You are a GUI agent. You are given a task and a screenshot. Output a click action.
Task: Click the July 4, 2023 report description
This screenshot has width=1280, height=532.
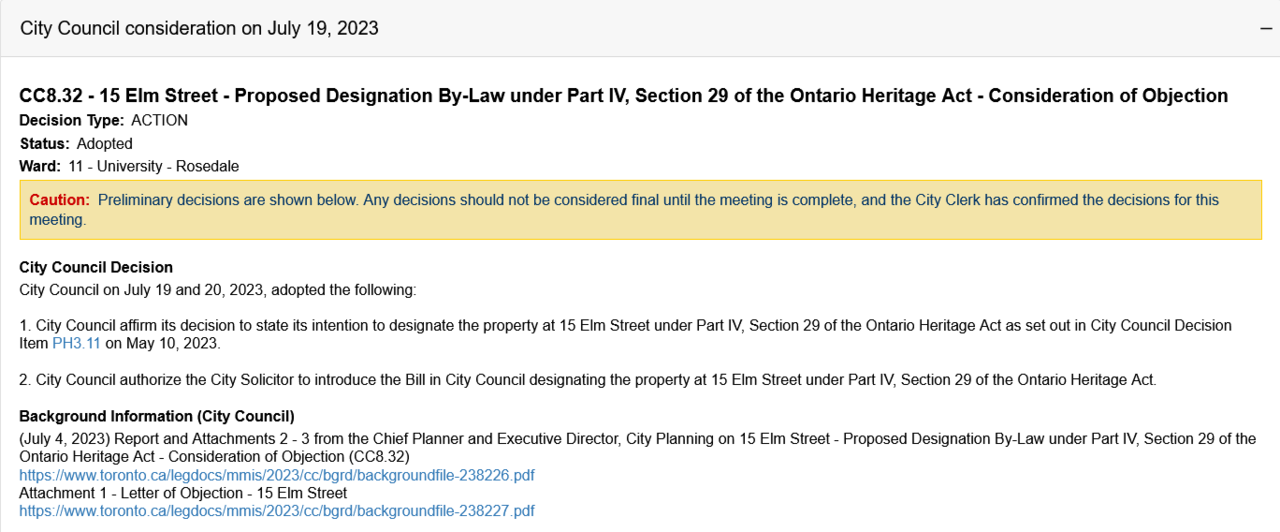coord(637,439)
